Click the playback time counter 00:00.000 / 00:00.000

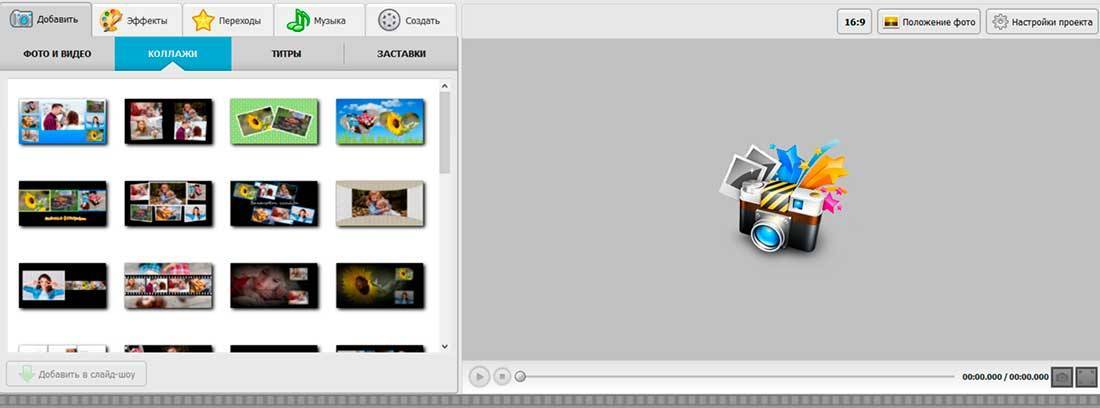coord(1005,377)
